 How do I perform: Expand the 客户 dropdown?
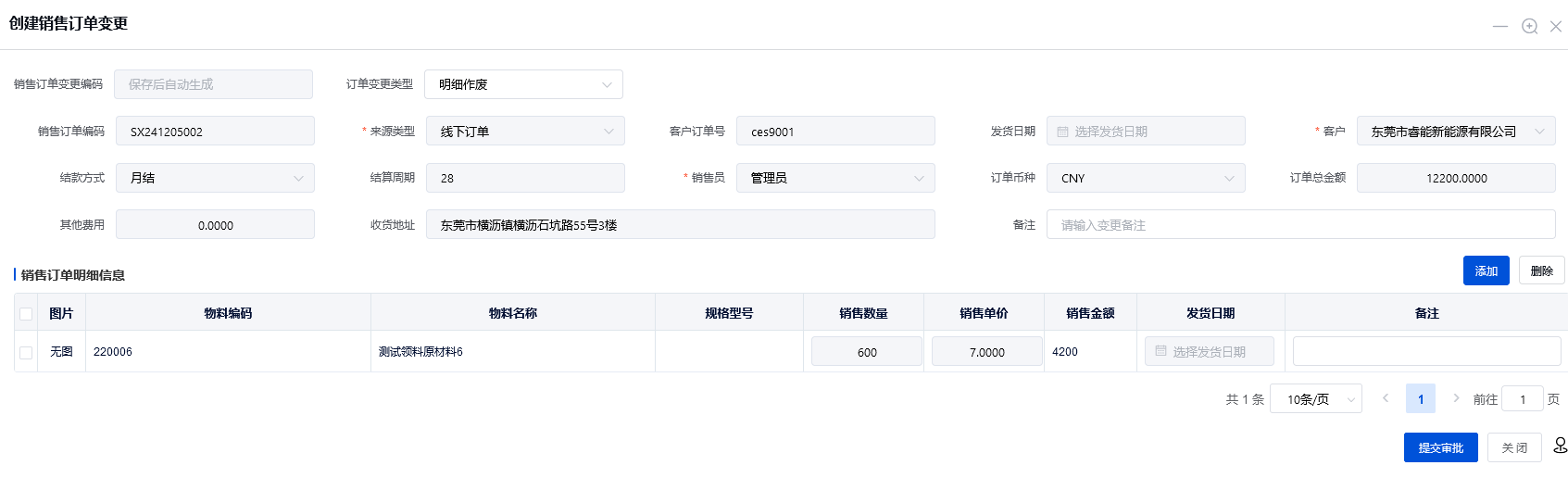pyautogui.click(x=1456, y=131)
